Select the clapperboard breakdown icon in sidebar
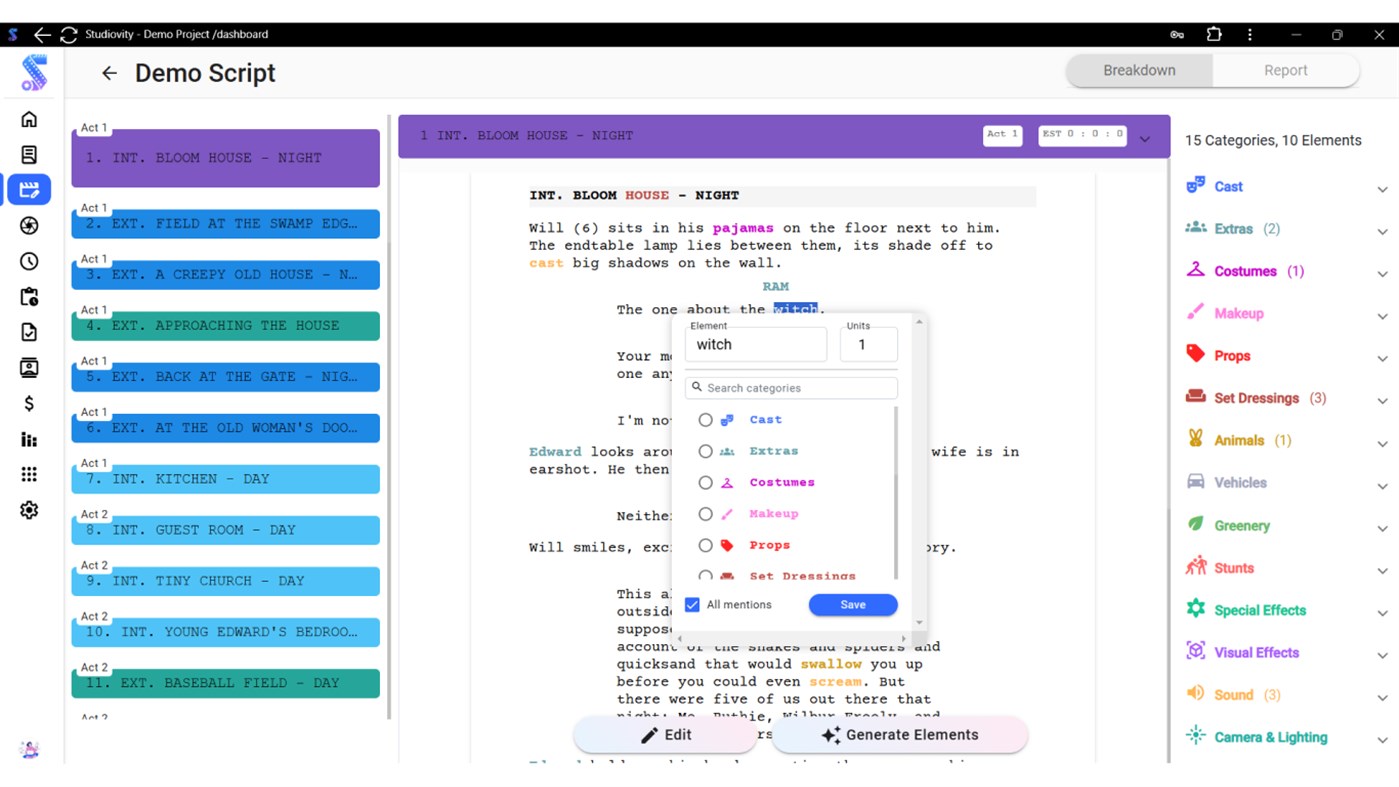The image size is (1399, 787). click(29, 189)
